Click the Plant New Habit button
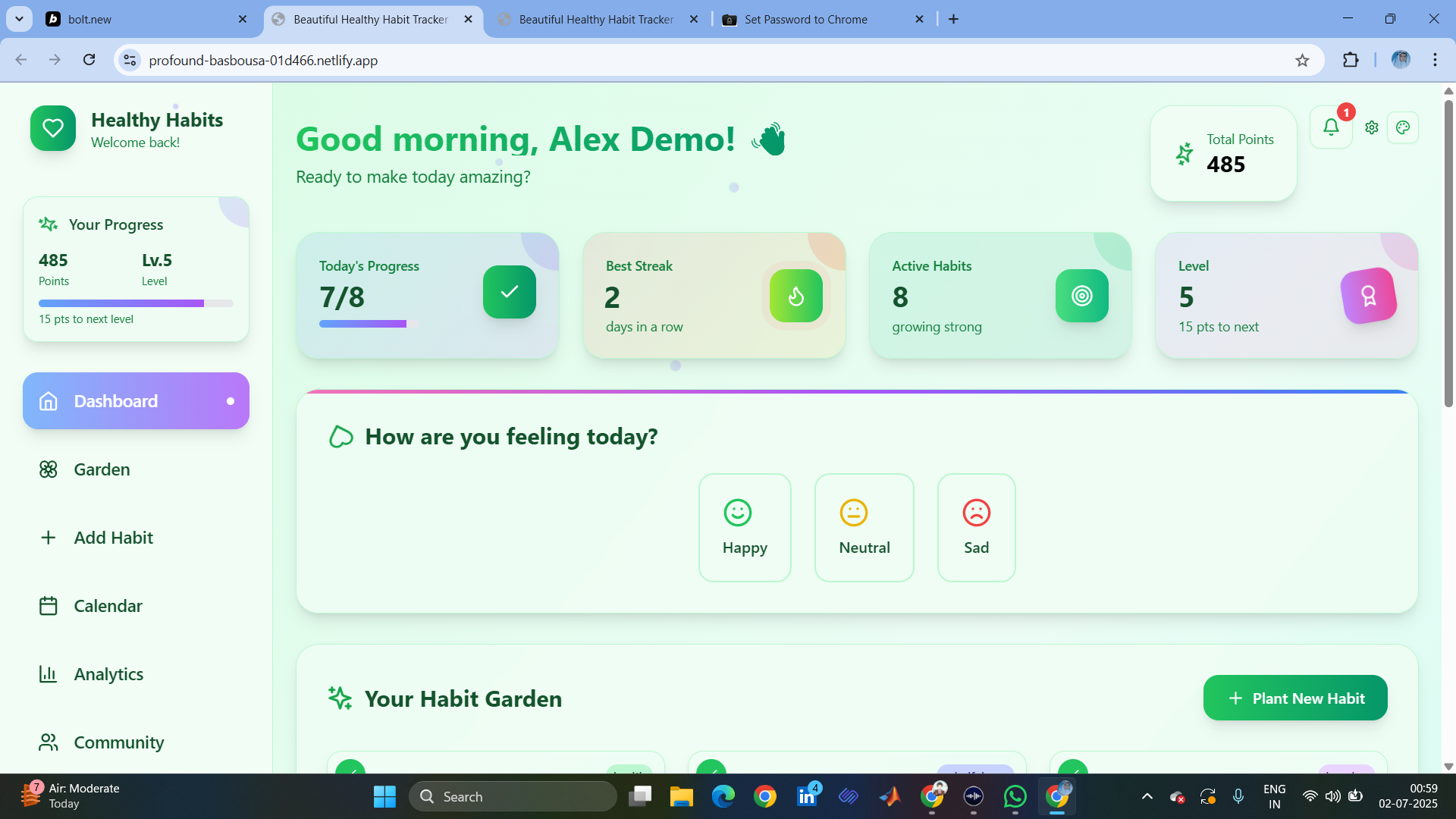1456x819 pixels. point(1294,698)
